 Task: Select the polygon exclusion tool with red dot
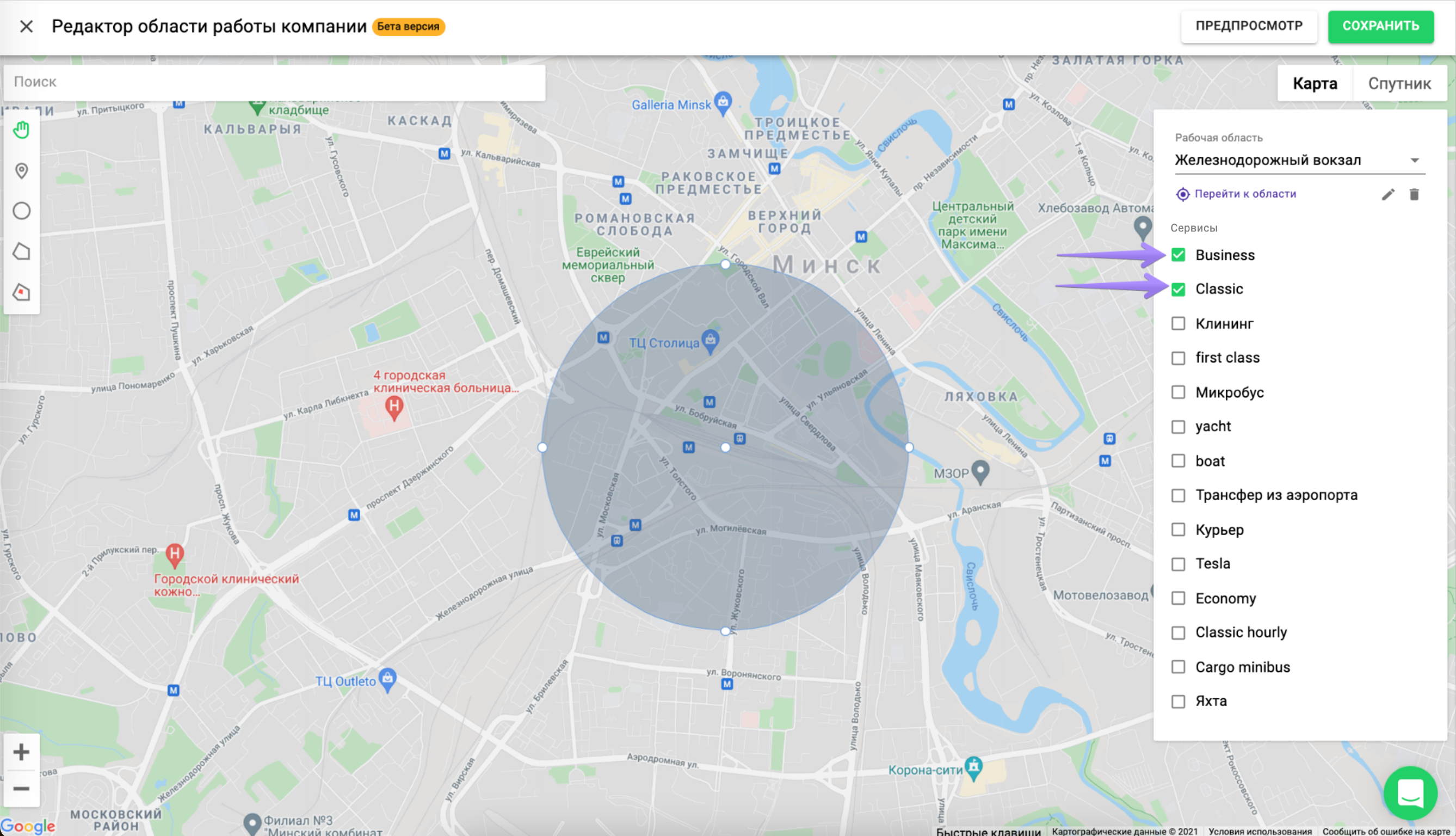(21, 292)
